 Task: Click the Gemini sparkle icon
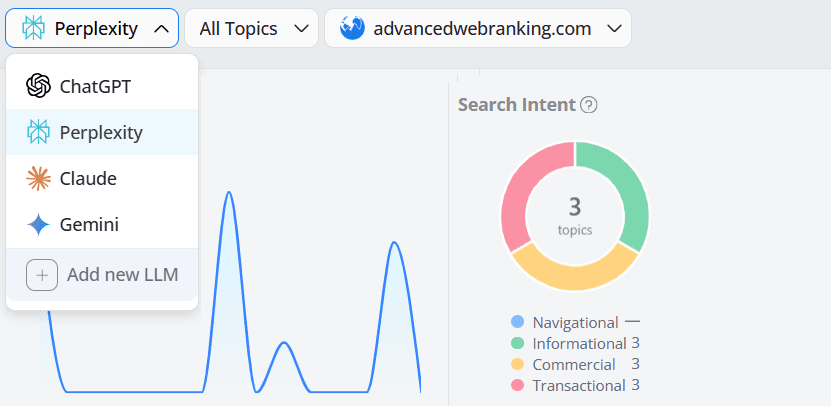point(38,225)
